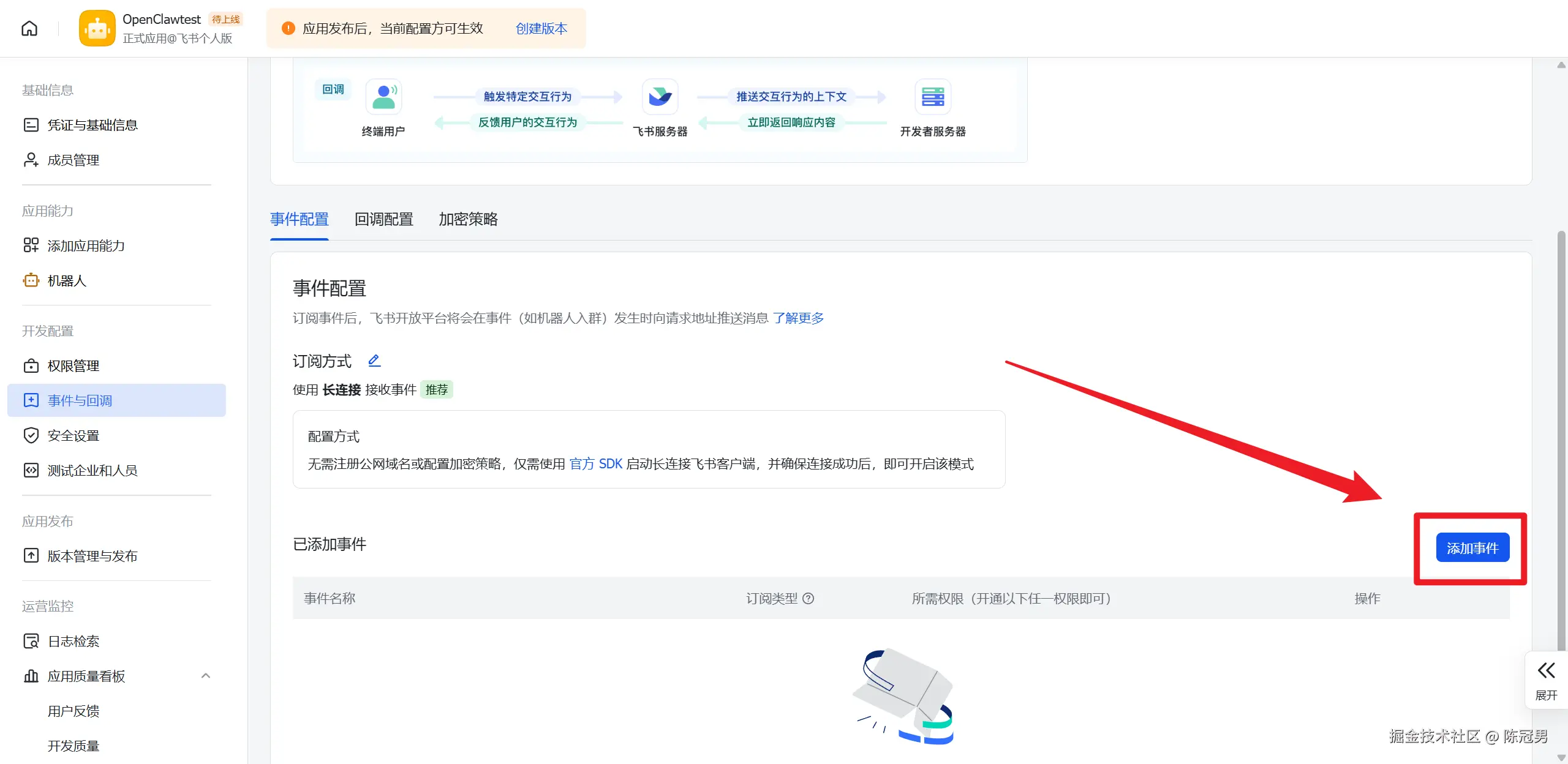1568x764 pixels.
Task: Open the 安全设置 security settings
Action: [x=73, y=435]
